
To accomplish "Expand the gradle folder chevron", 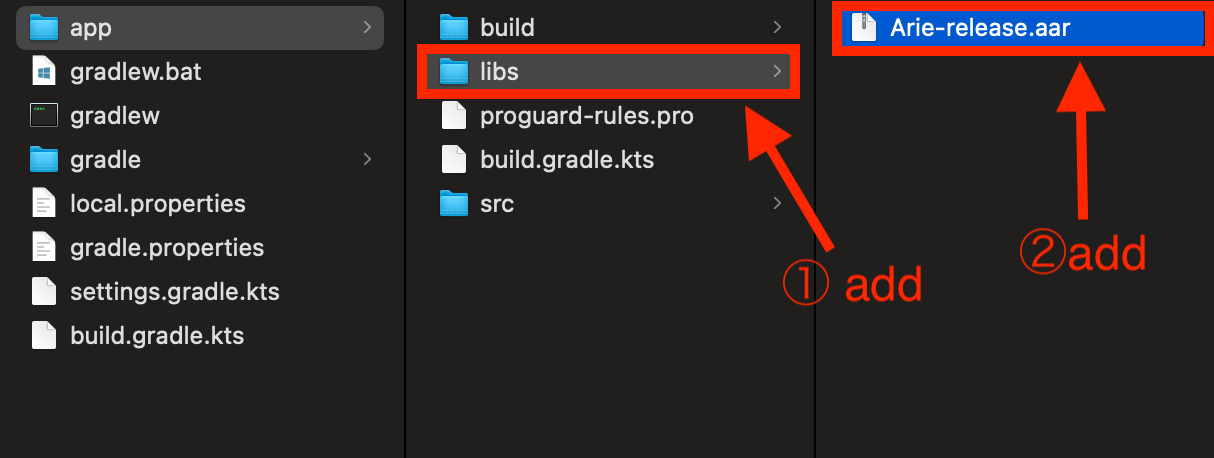I will pyautogui.click(x=367, y=159).
